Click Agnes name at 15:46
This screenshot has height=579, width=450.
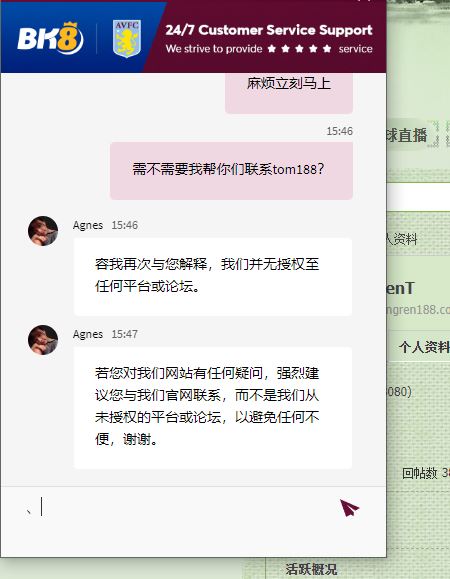[x=88, y=225]
